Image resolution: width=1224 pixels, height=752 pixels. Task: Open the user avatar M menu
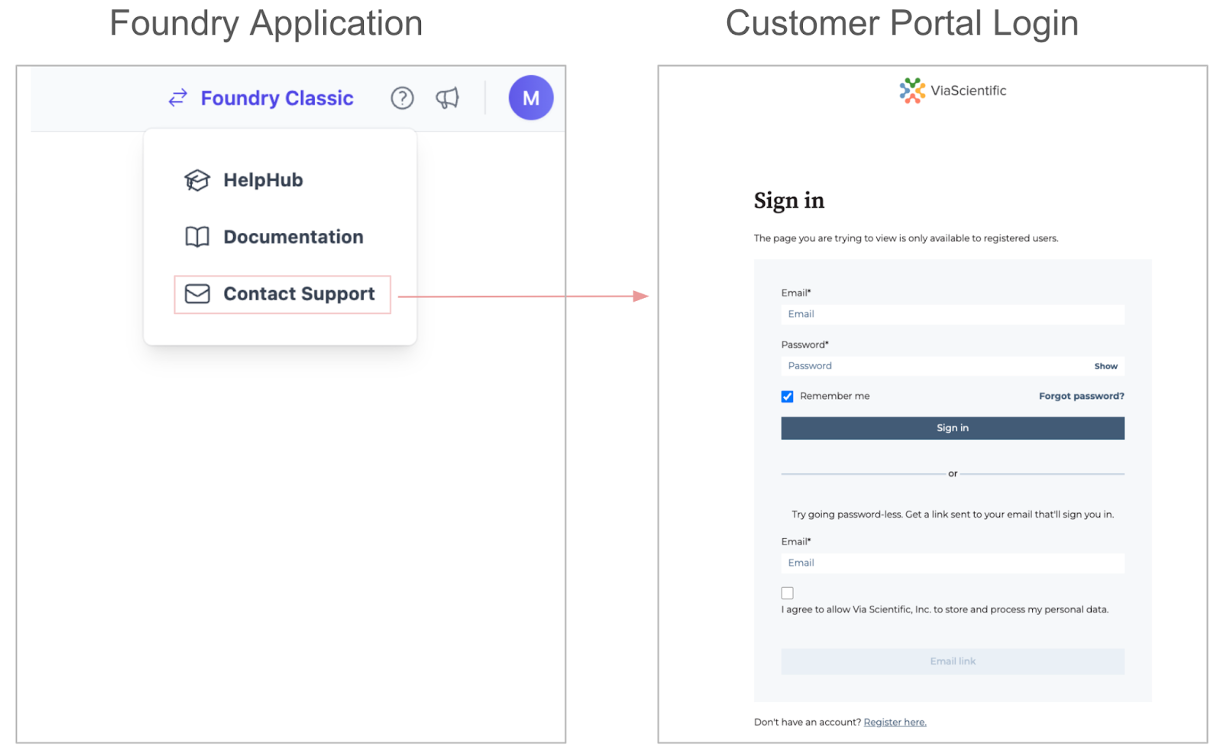click(531, 98)
